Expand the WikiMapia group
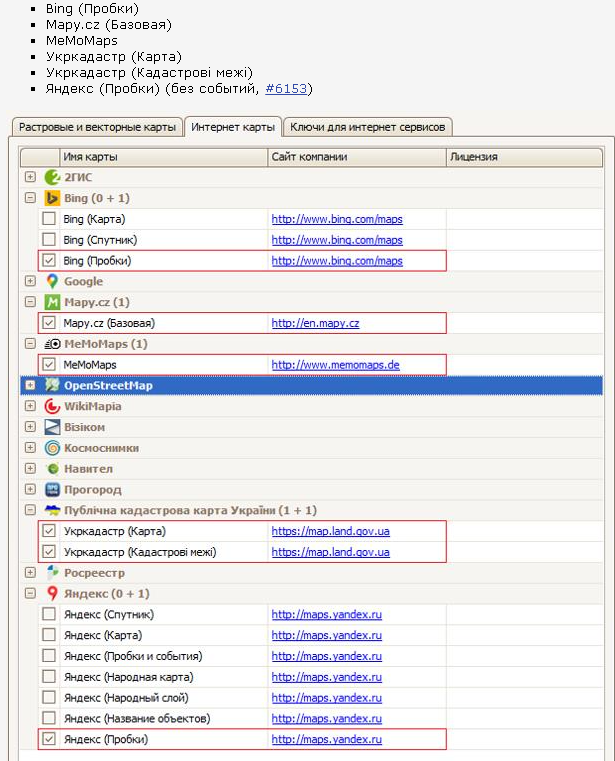615x761 pixels. coord(30,406)
